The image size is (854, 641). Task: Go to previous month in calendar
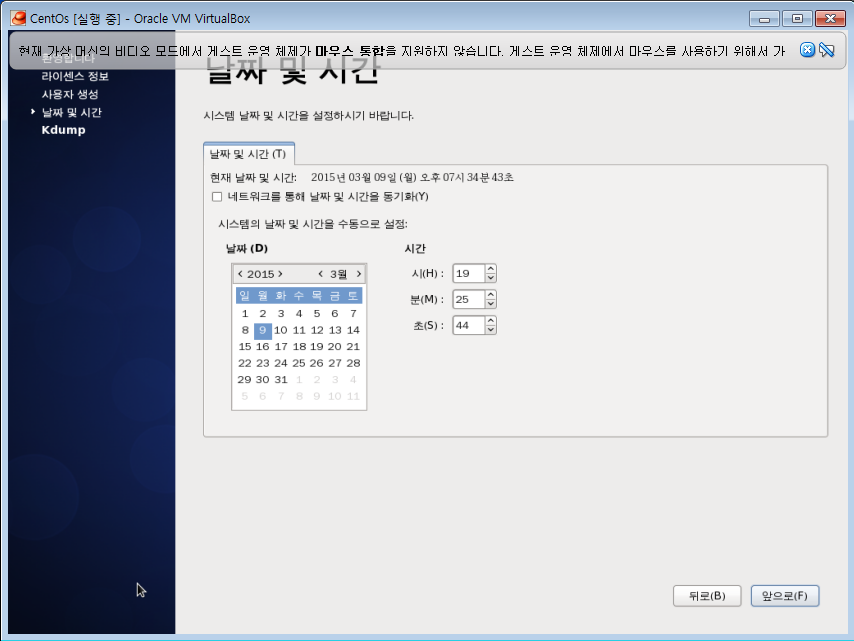click(320, 274)
